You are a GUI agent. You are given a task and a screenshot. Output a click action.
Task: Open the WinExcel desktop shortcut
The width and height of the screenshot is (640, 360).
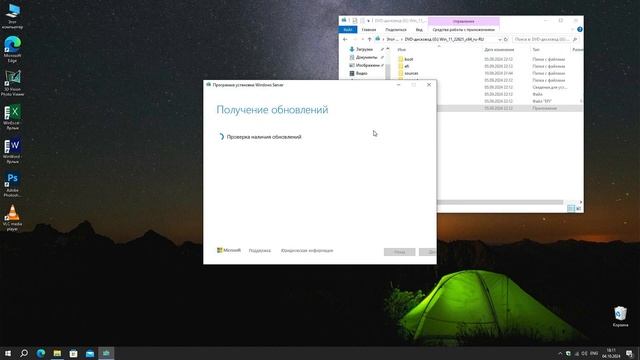tap(12, 117)
